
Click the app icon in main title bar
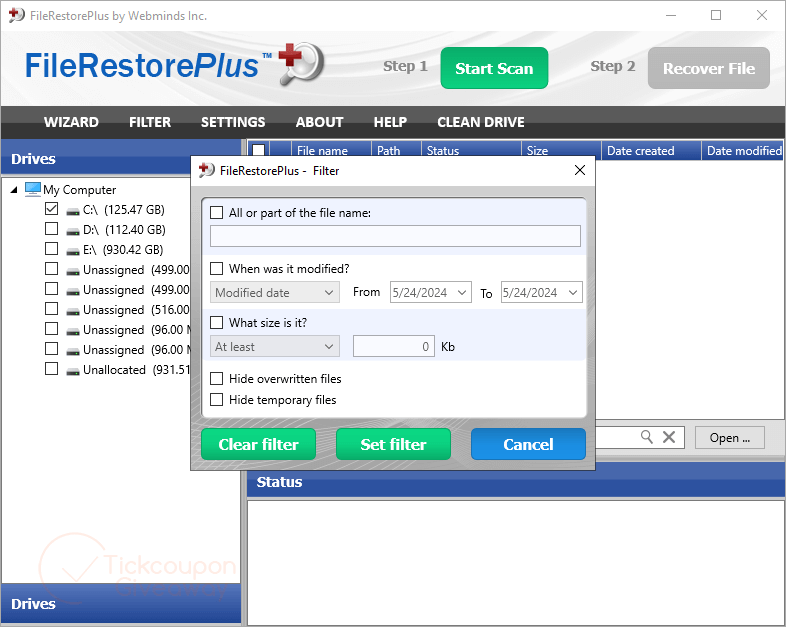point(16,15)
